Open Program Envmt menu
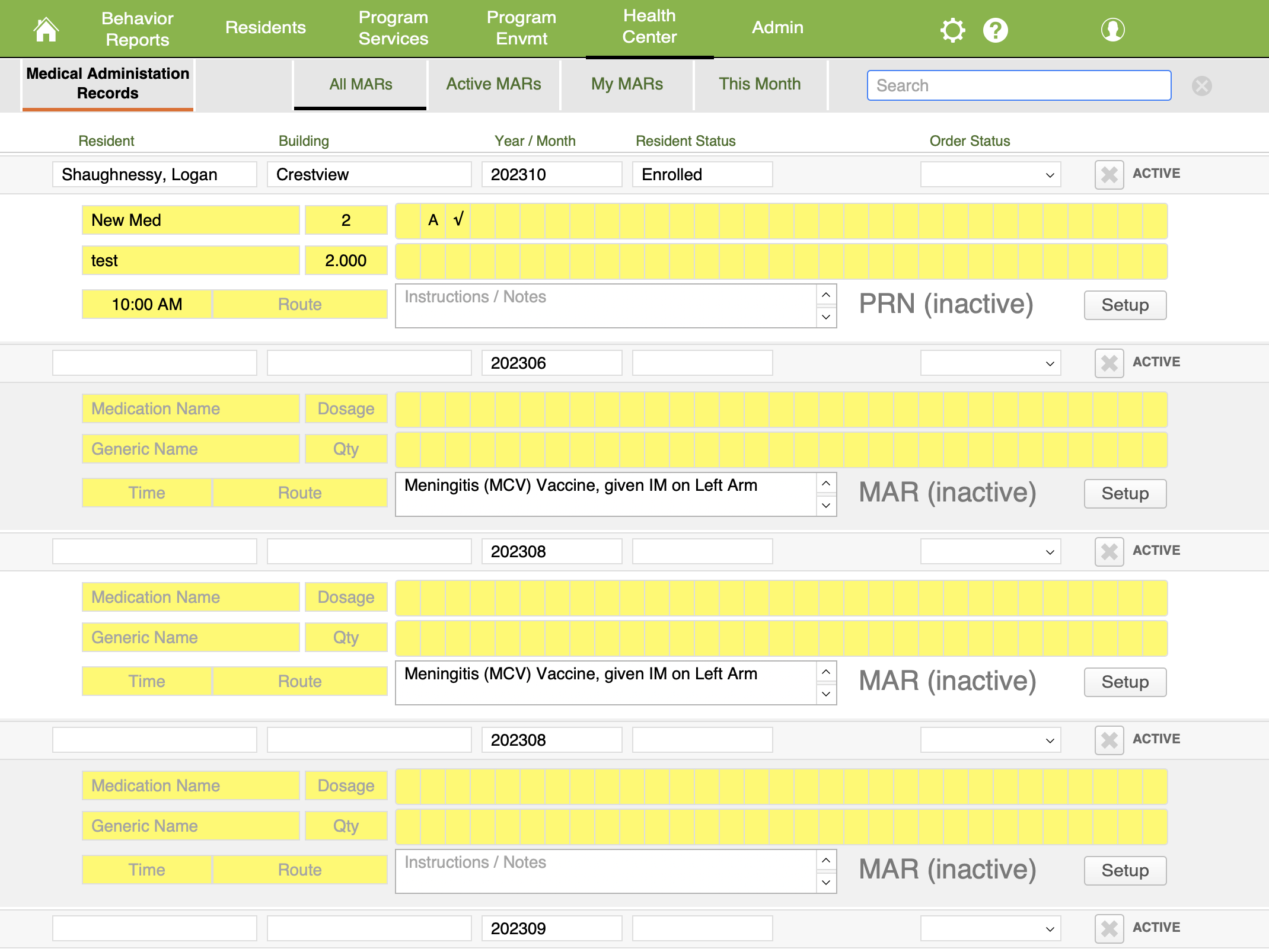Image resolution: width=1269 pixels, height=952 pixels. (522, 28)
